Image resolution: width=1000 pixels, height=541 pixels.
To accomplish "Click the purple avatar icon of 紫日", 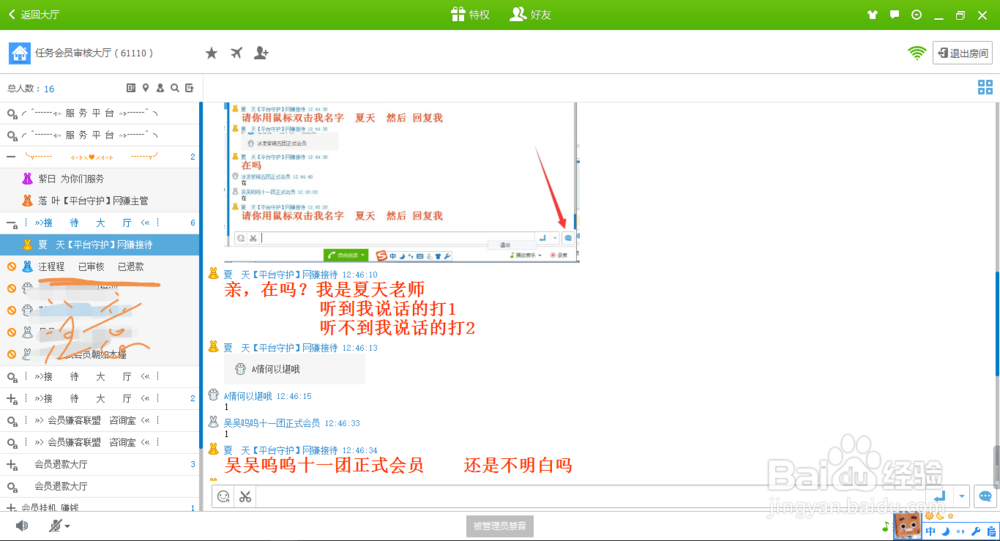I will point(27,179).
